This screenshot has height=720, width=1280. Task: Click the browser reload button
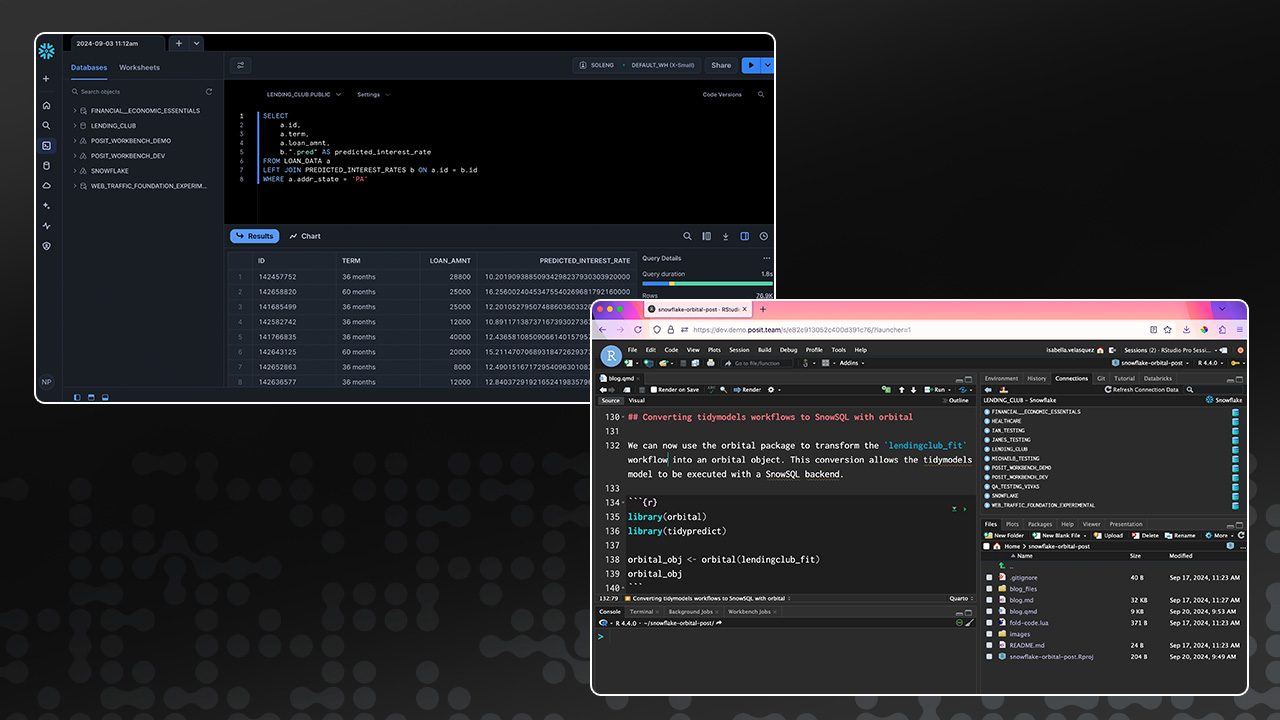(x=637, y=329)
